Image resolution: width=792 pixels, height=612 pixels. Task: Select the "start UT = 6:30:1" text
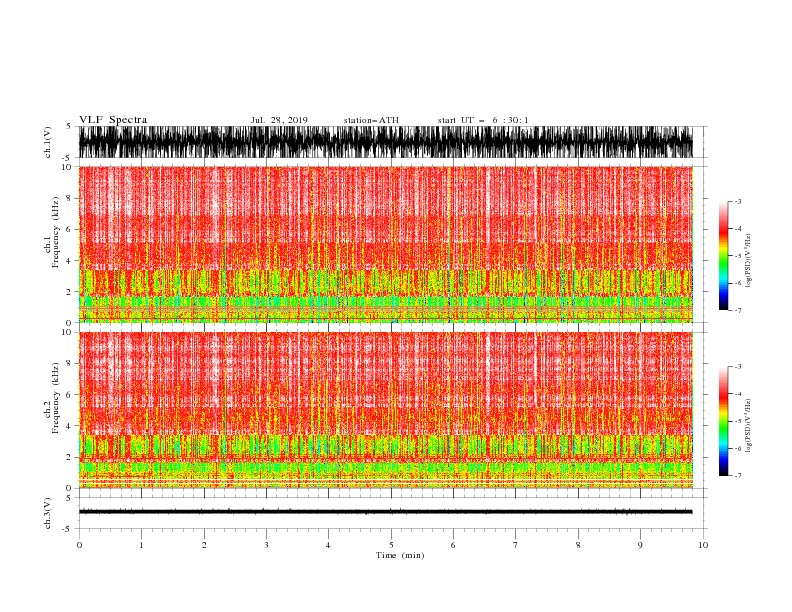point(483,120)
